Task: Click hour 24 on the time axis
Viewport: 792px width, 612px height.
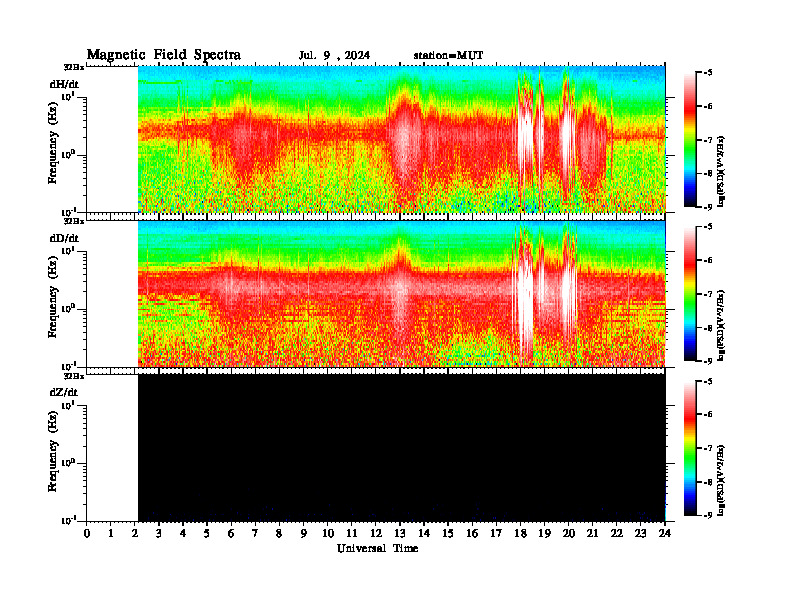Action: coord(665,533)
